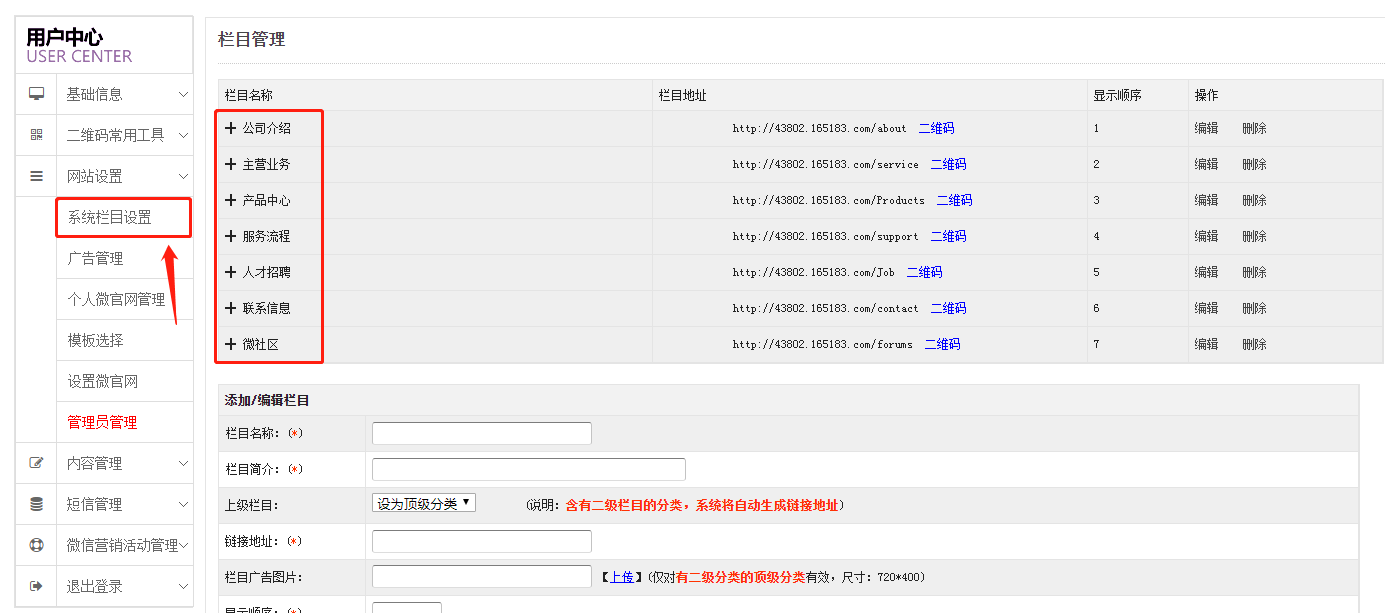This screenshot has height=613, width=1385.
Task: Click the QR code icon beside 二维码常用工具
Action: [37, 135]
